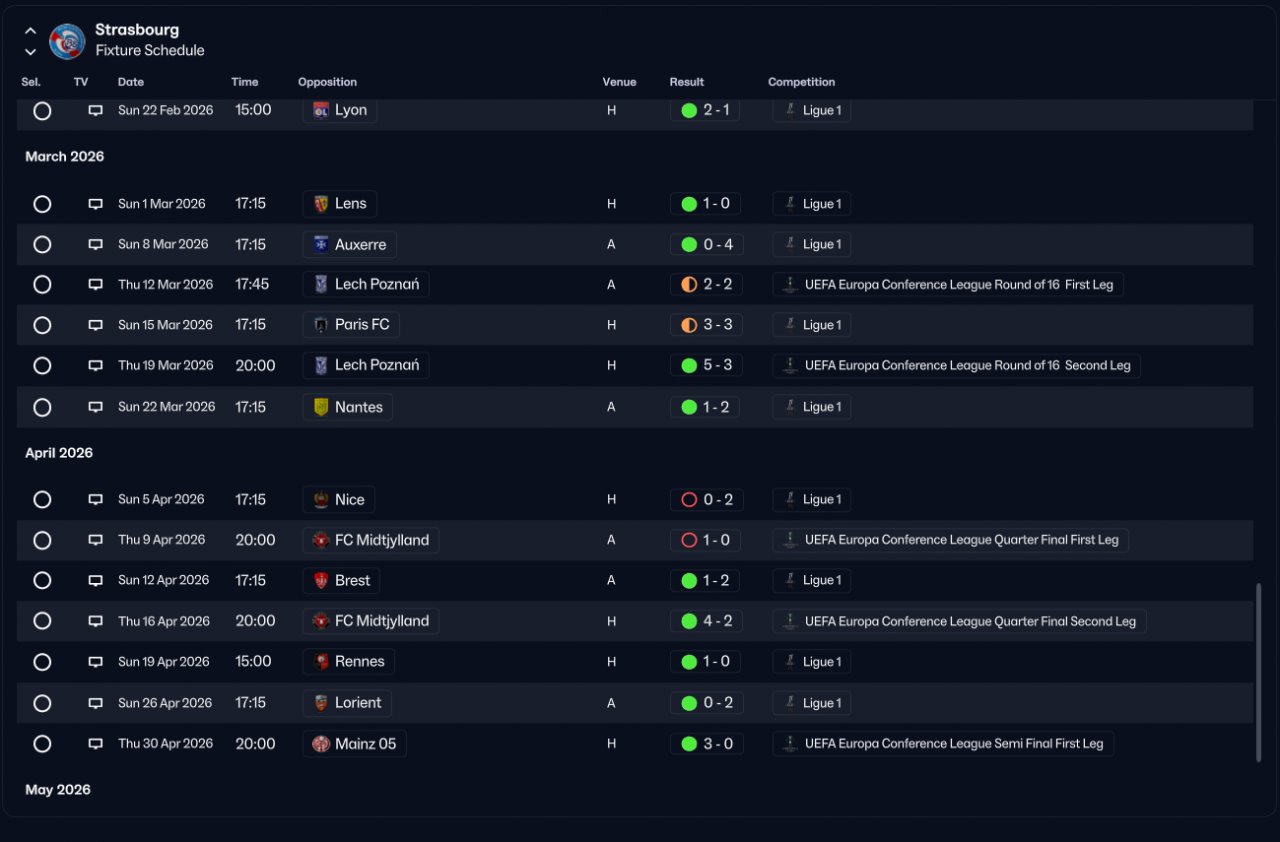1280x842 pixels.
Task: Click the vertical scrollbar thumb
Action: tap(1258, 673)
